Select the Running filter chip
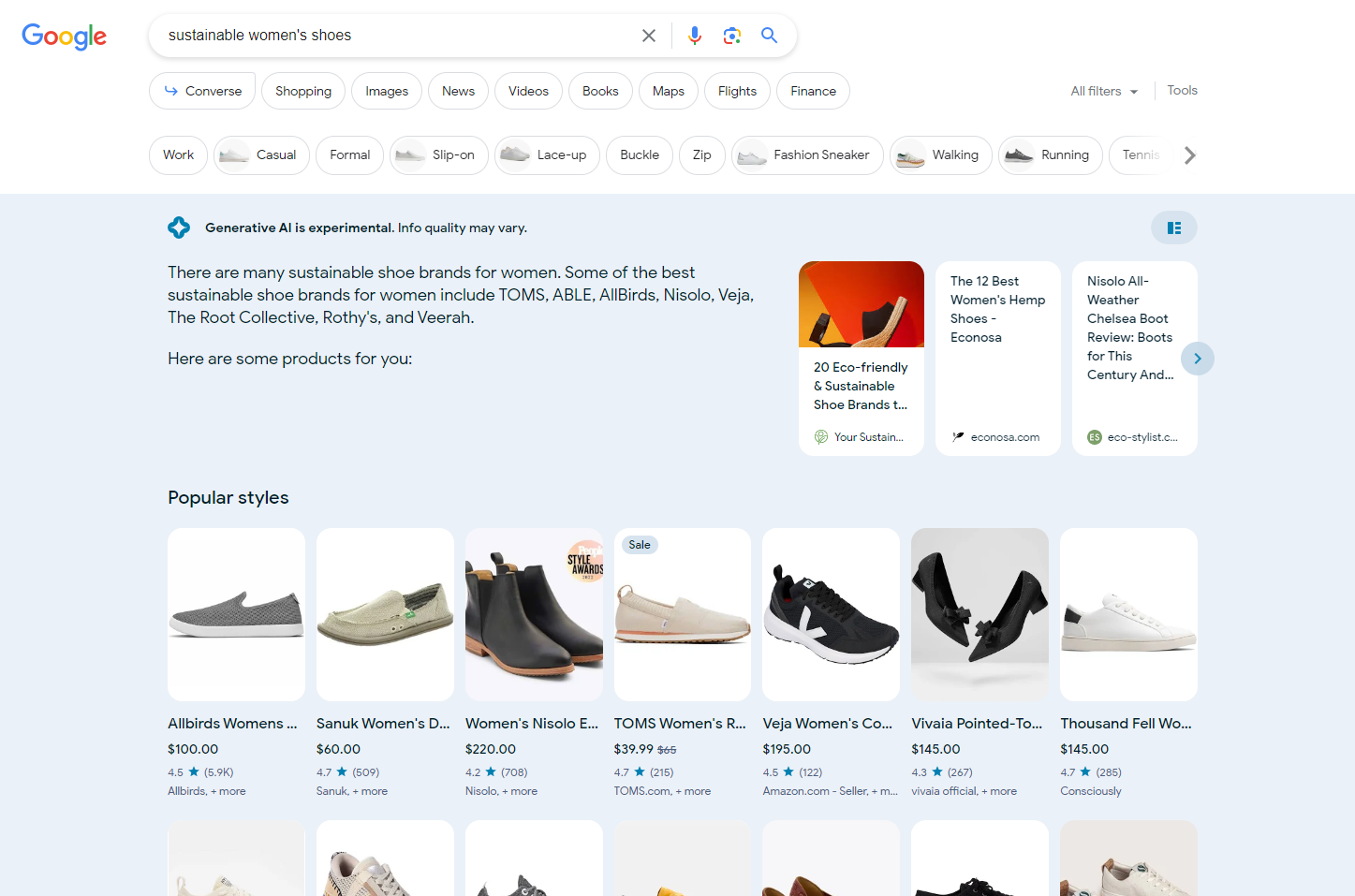Screen dimensions: 1355x896 [x=1051, y=154]
